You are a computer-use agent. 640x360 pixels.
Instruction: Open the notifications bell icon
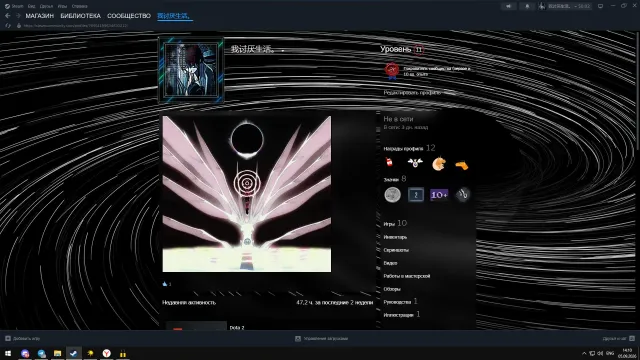click(x=527, y=6)
